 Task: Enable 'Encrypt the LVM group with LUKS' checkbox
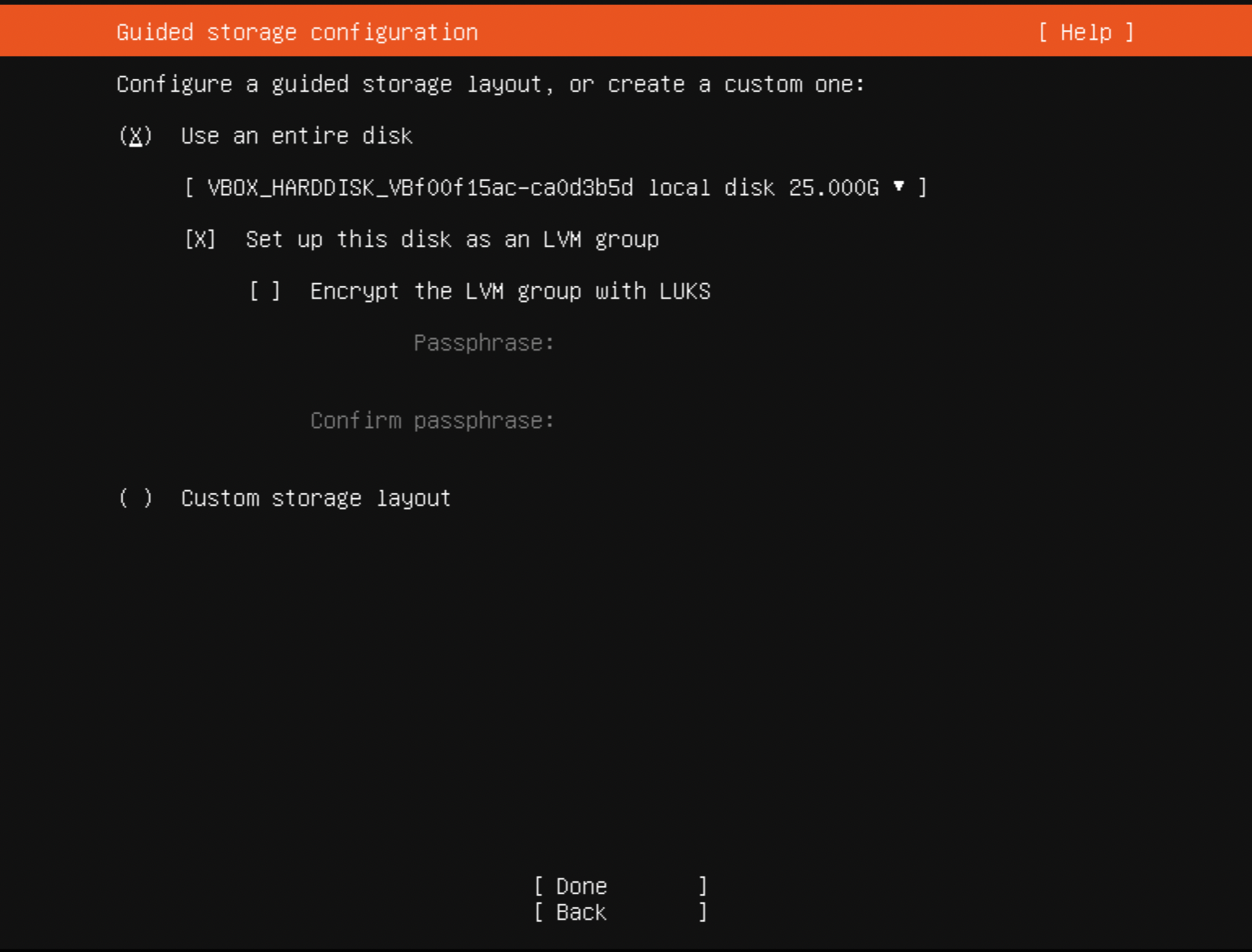pos(265,292)
